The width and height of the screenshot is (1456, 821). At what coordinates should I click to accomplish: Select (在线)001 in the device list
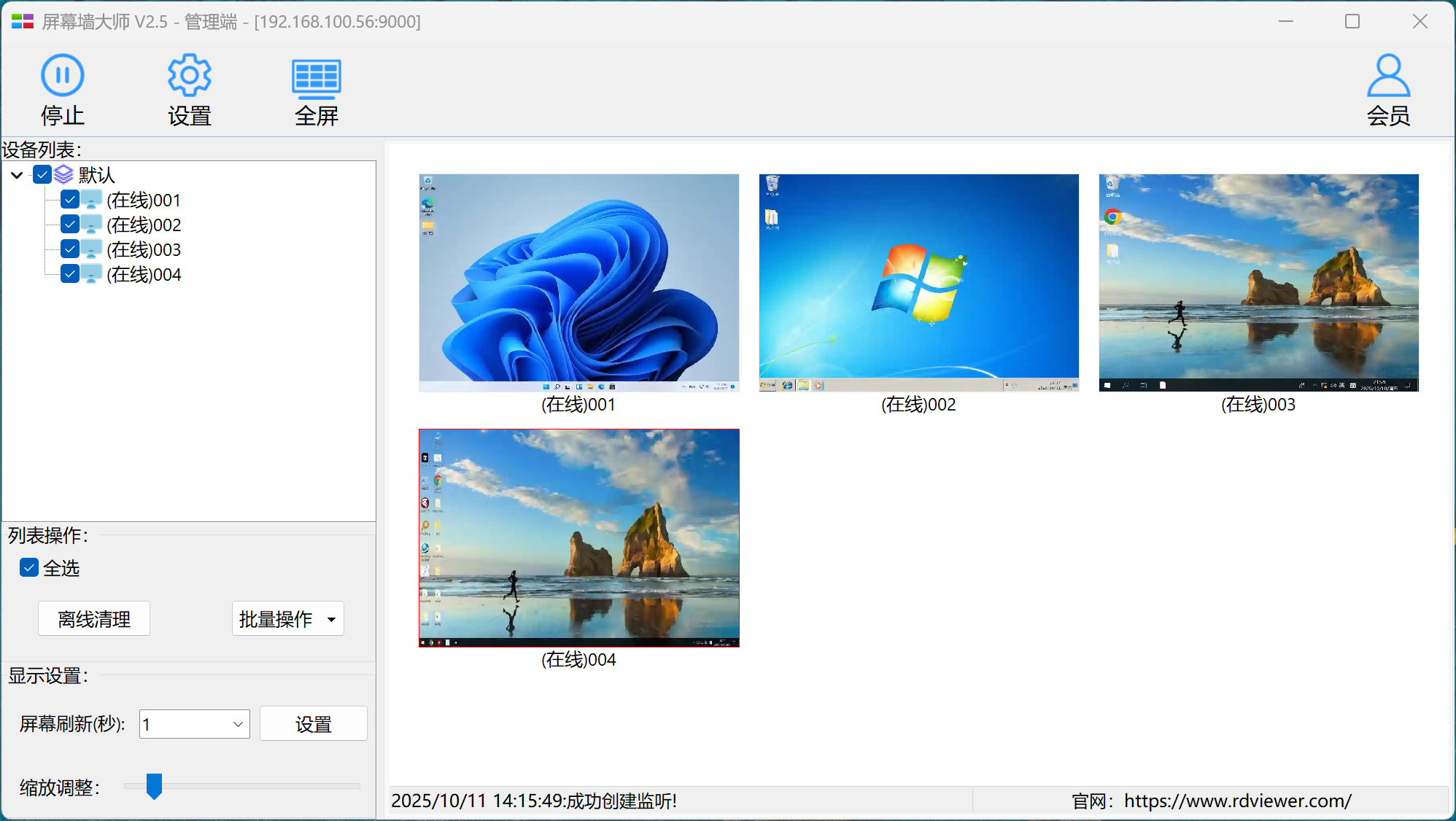coord(144,201)
